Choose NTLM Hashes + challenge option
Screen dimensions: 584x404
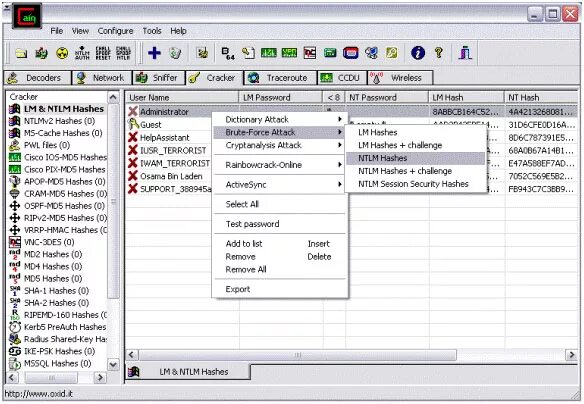[x=416, y=171]
